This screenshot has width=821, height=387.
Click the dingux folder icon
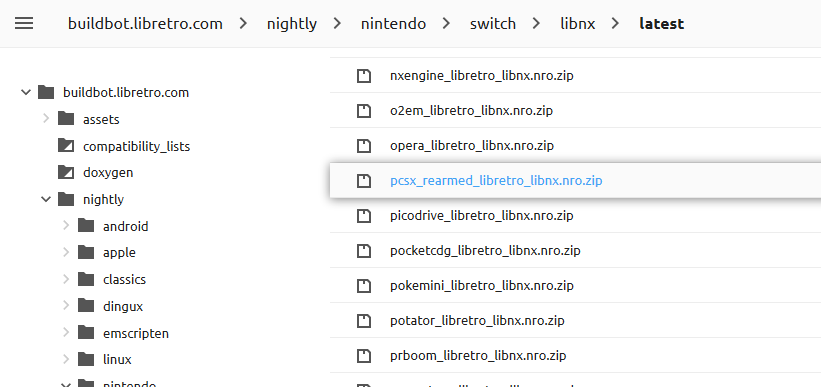[86, 306]
